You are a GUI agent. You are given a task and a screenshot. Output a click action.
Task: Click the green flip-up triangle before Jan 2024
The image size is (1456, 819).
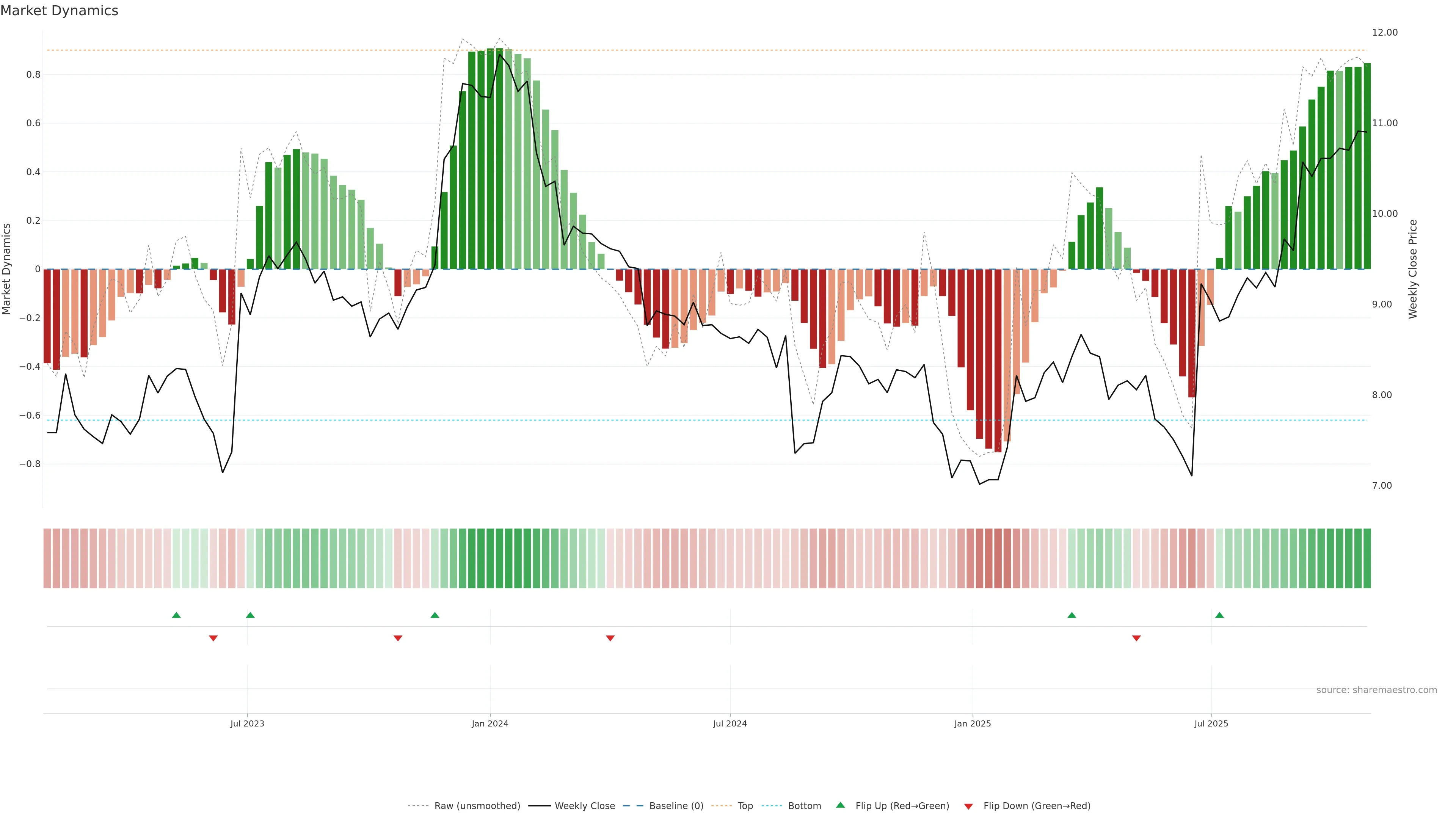pyautogui.click(x=435, y=615)
